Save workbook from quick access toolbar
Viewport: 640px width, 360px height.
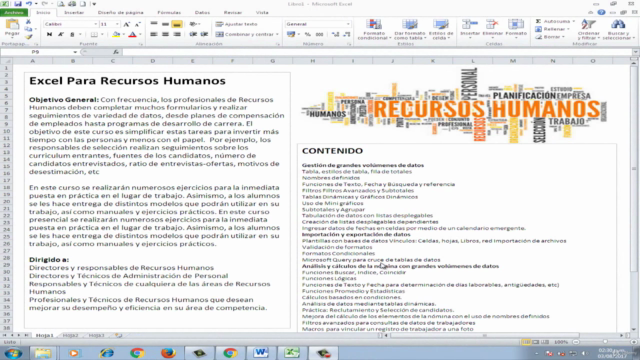pyautogui.click(x=18, y=4)
